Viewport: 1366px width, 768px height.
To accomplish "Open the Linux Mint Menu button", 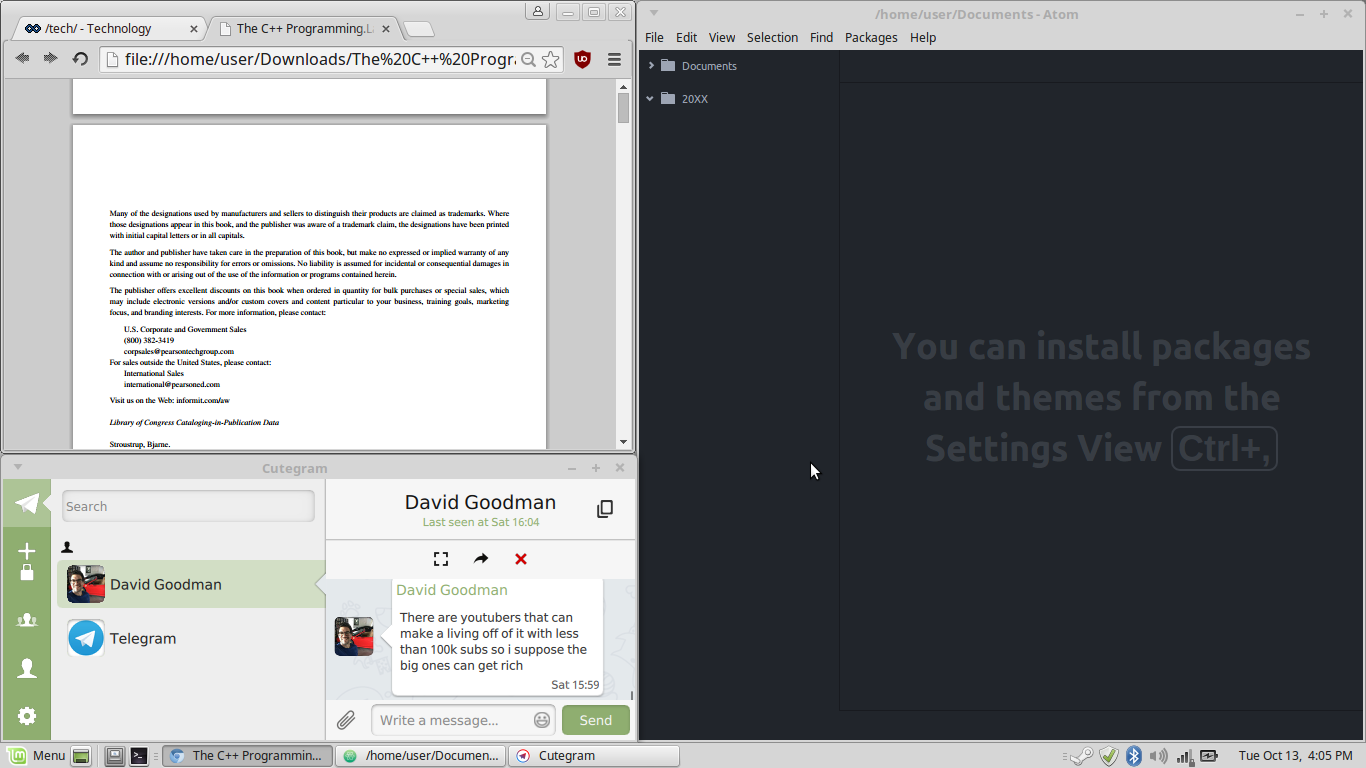I will coord(36,756).
